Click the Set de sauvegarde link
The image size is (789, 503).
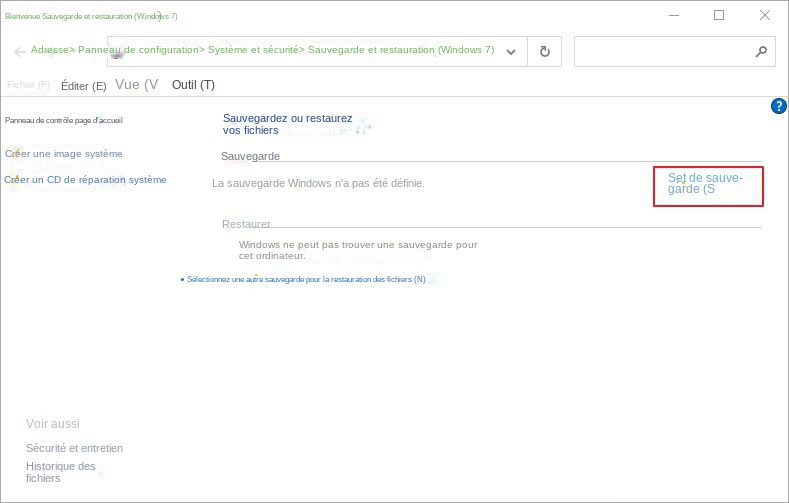(x=705, y=182)
